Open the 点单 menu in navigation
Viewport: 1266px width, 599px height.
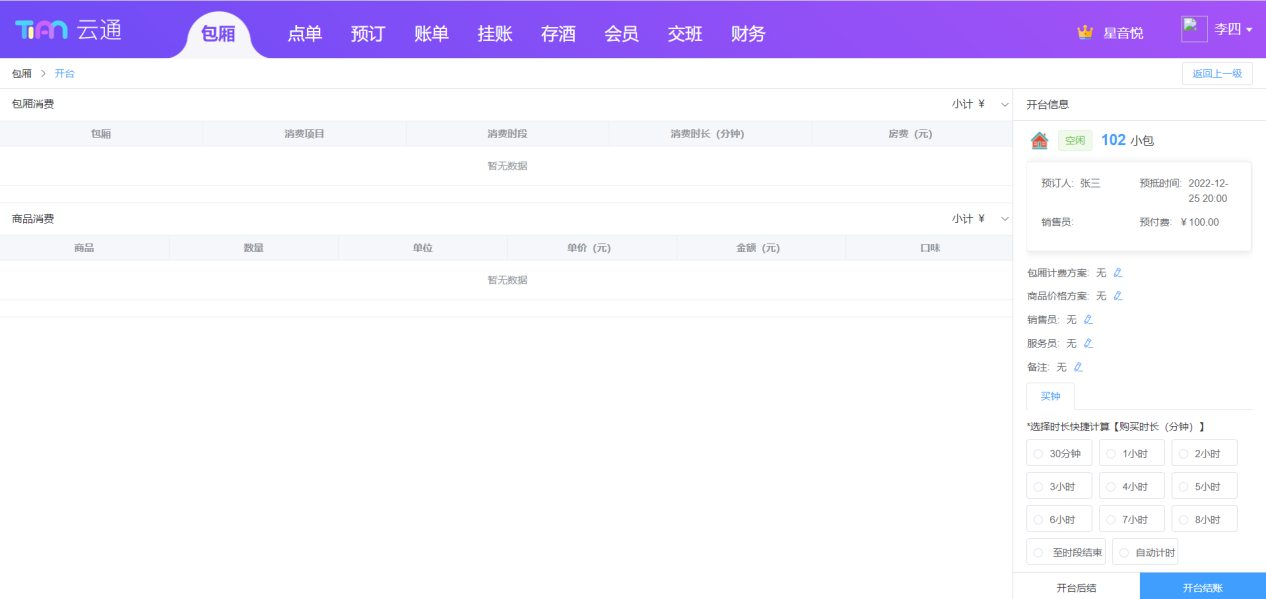[305, 34]
